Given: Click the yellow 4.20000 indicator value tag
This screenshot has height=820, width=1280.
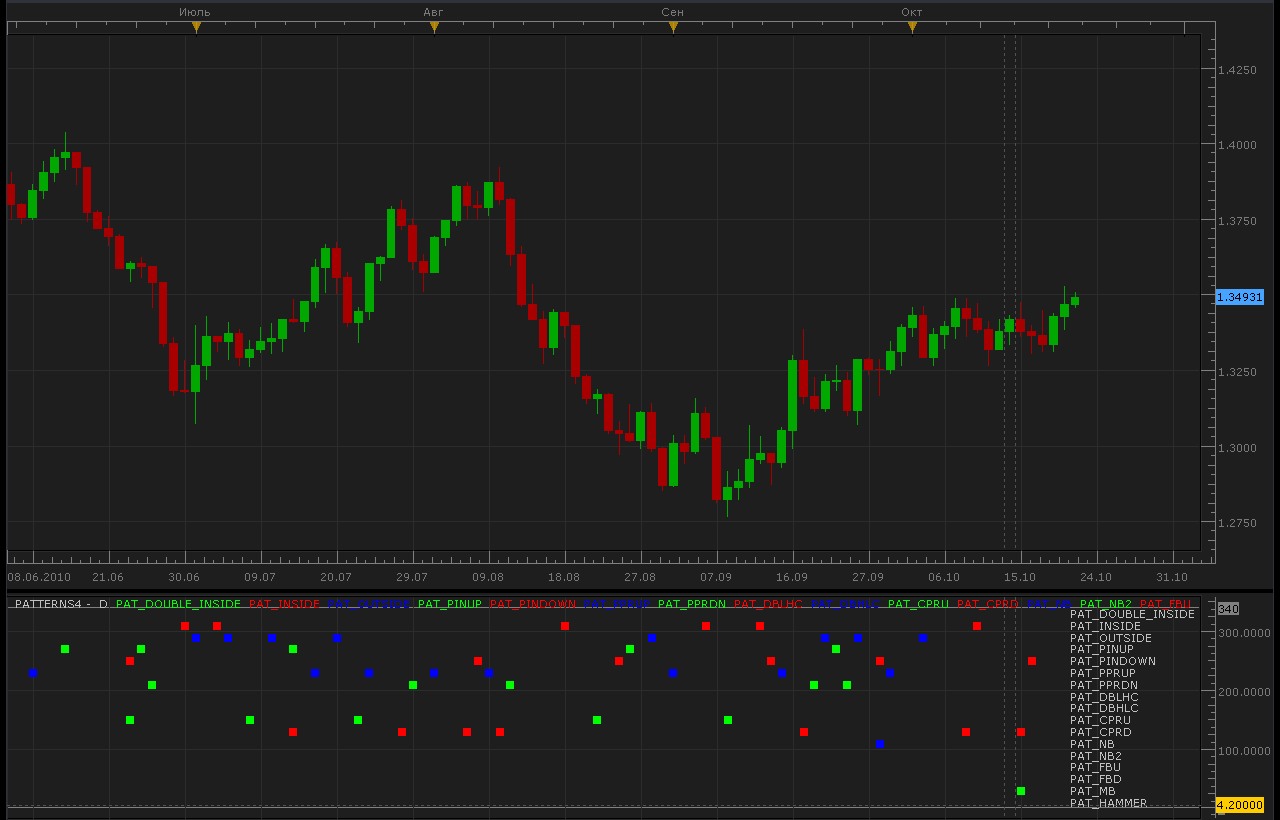Looking at the screenshot, I should click(1240, 805).
